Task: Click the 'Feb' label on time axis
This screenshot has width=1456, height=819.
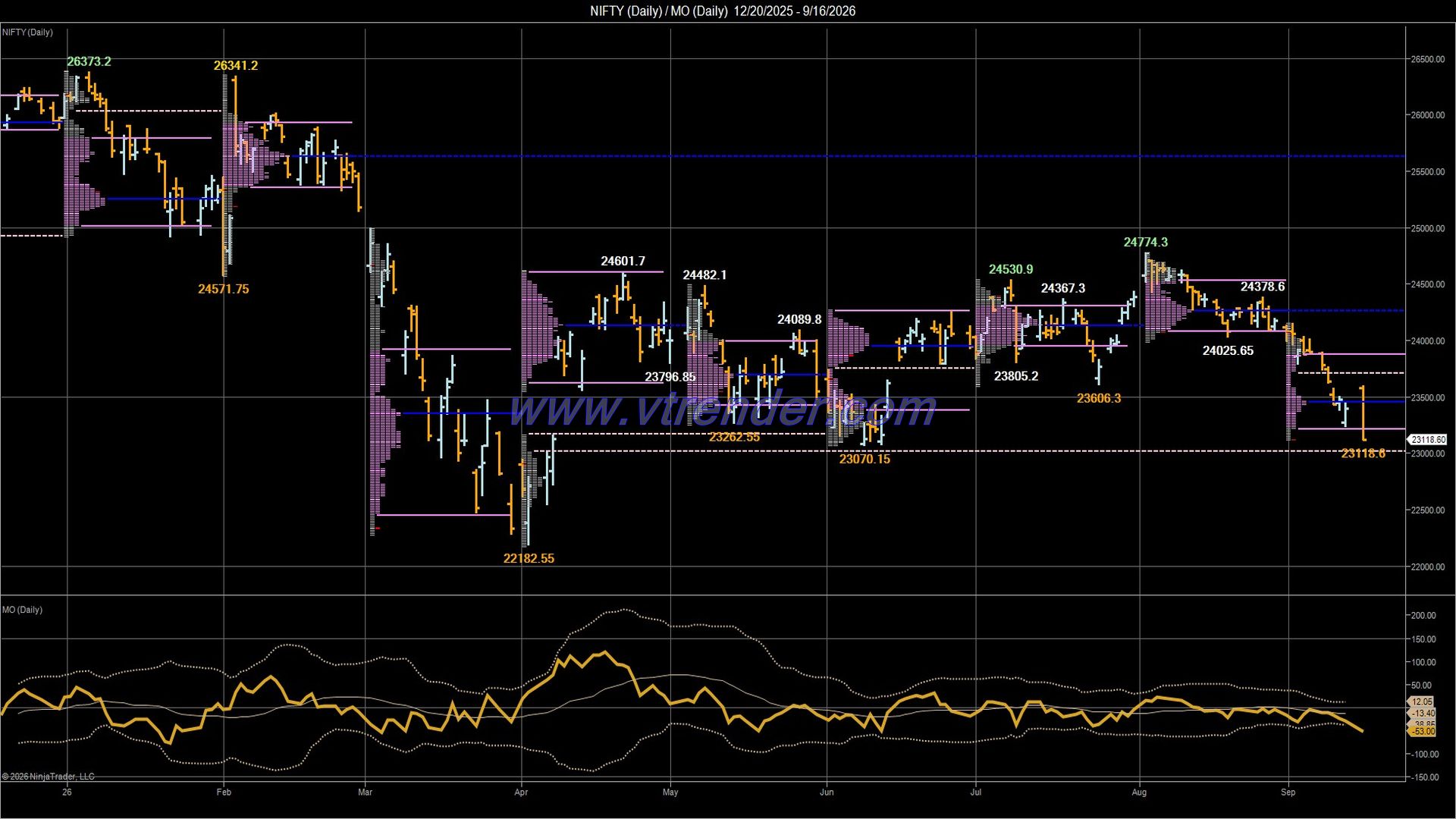Action: 224,792
